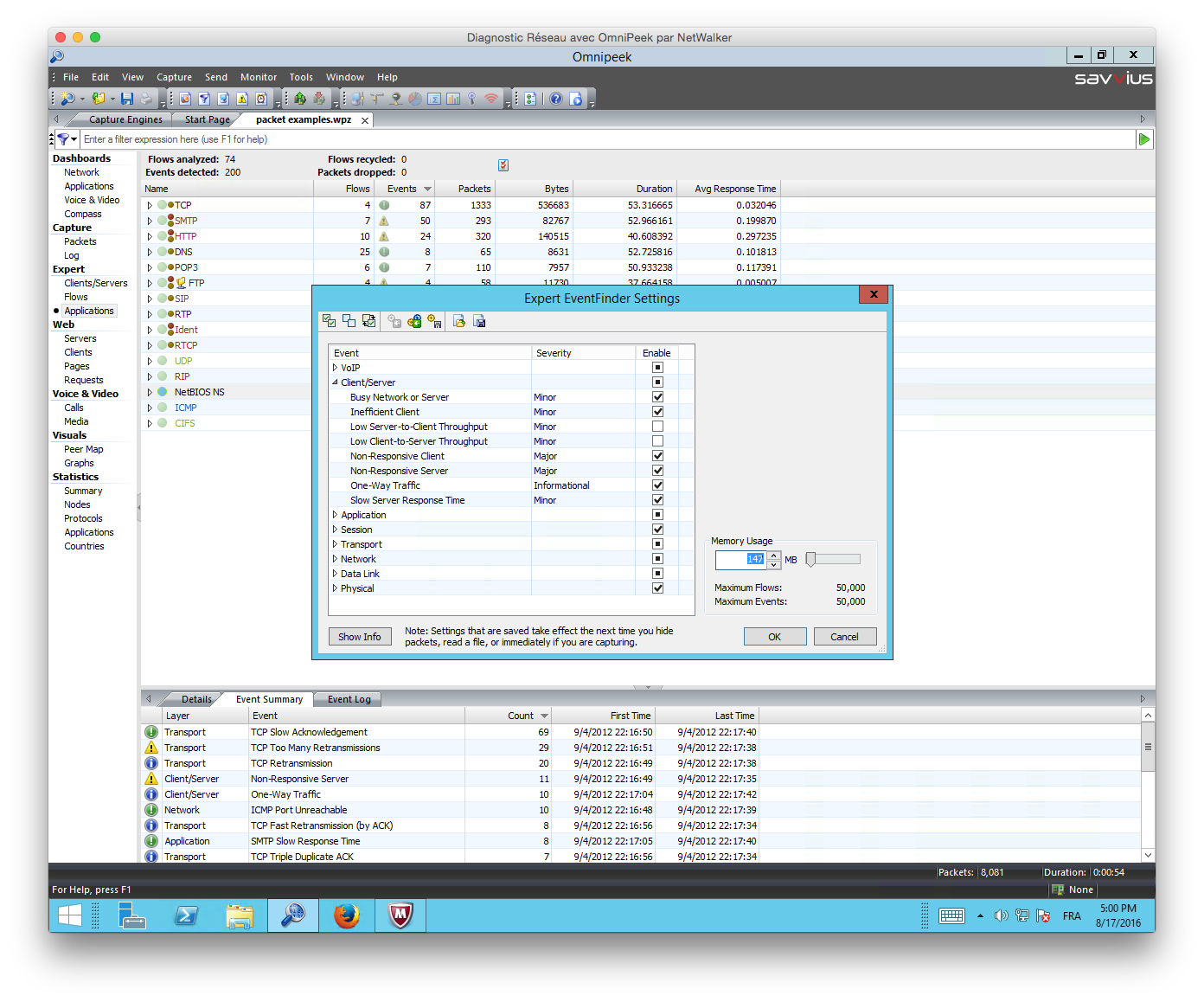This screenshot has height=1002, width=1204.
Task: Click the Show Info button
Action: (360, 637)
